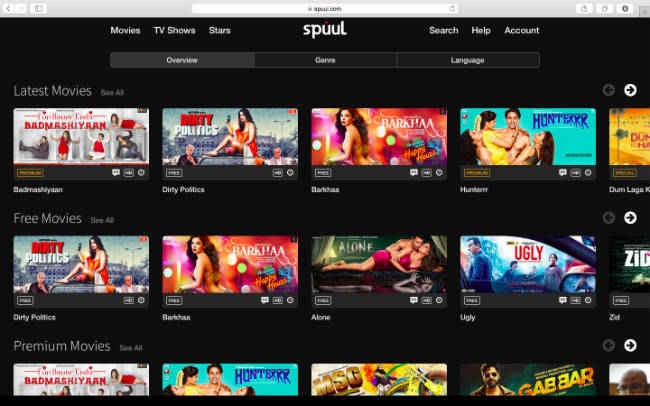Image resolution: width=650 pixels, height=406 pixels.
Task: Show next Latest Movies with right arrow
Action: pyautogui.click(x=630, y=90)
